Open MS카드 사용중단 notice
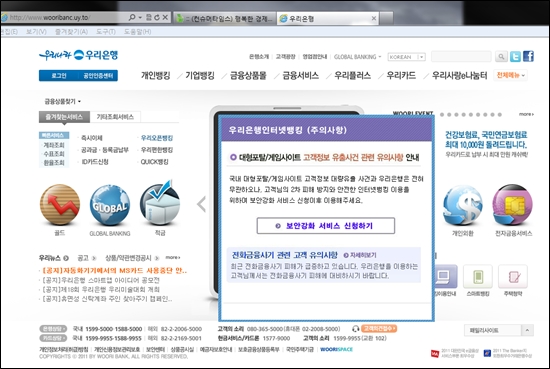This screenshot has height=369, width=550. [114, 270]
